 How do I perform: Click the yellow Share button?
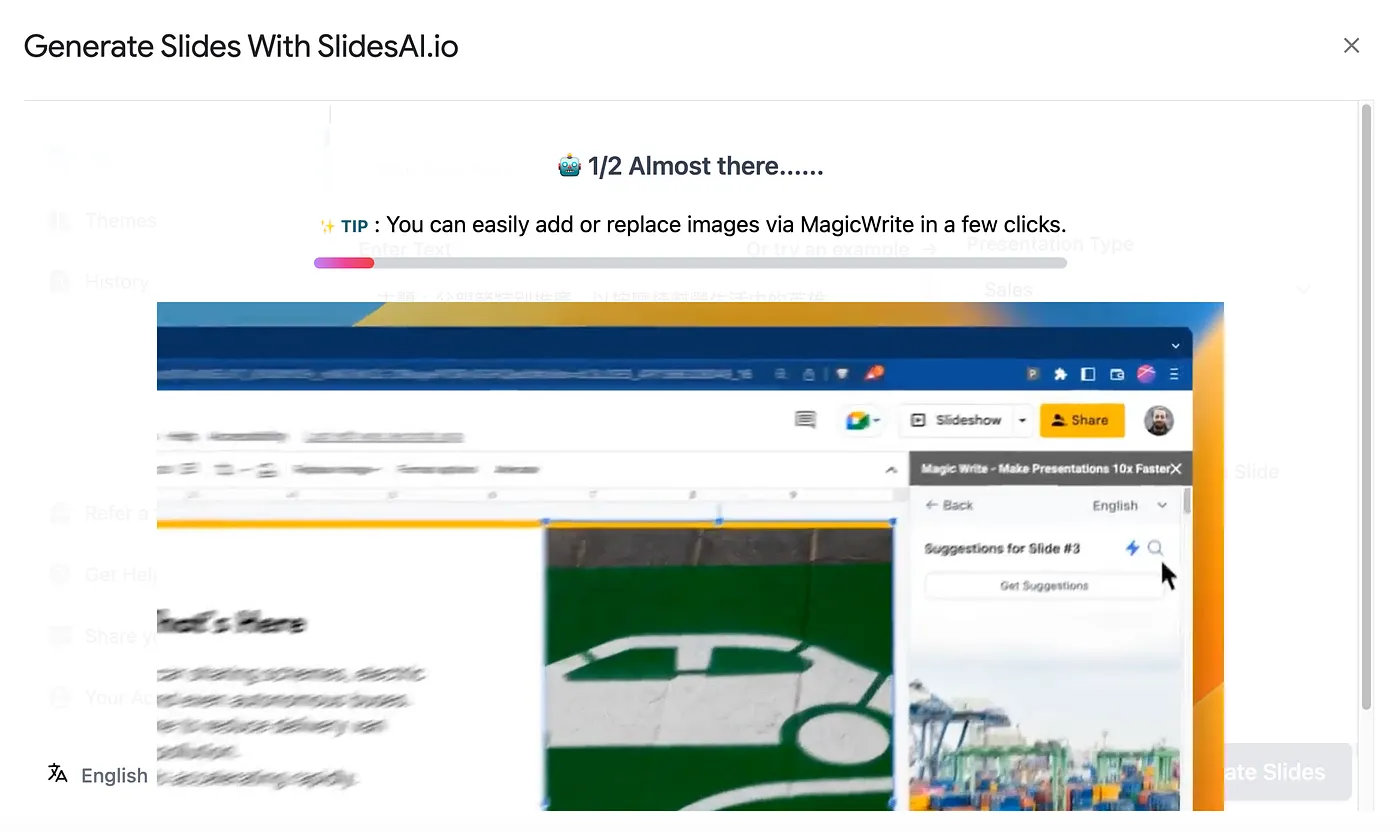[1082, 420]
